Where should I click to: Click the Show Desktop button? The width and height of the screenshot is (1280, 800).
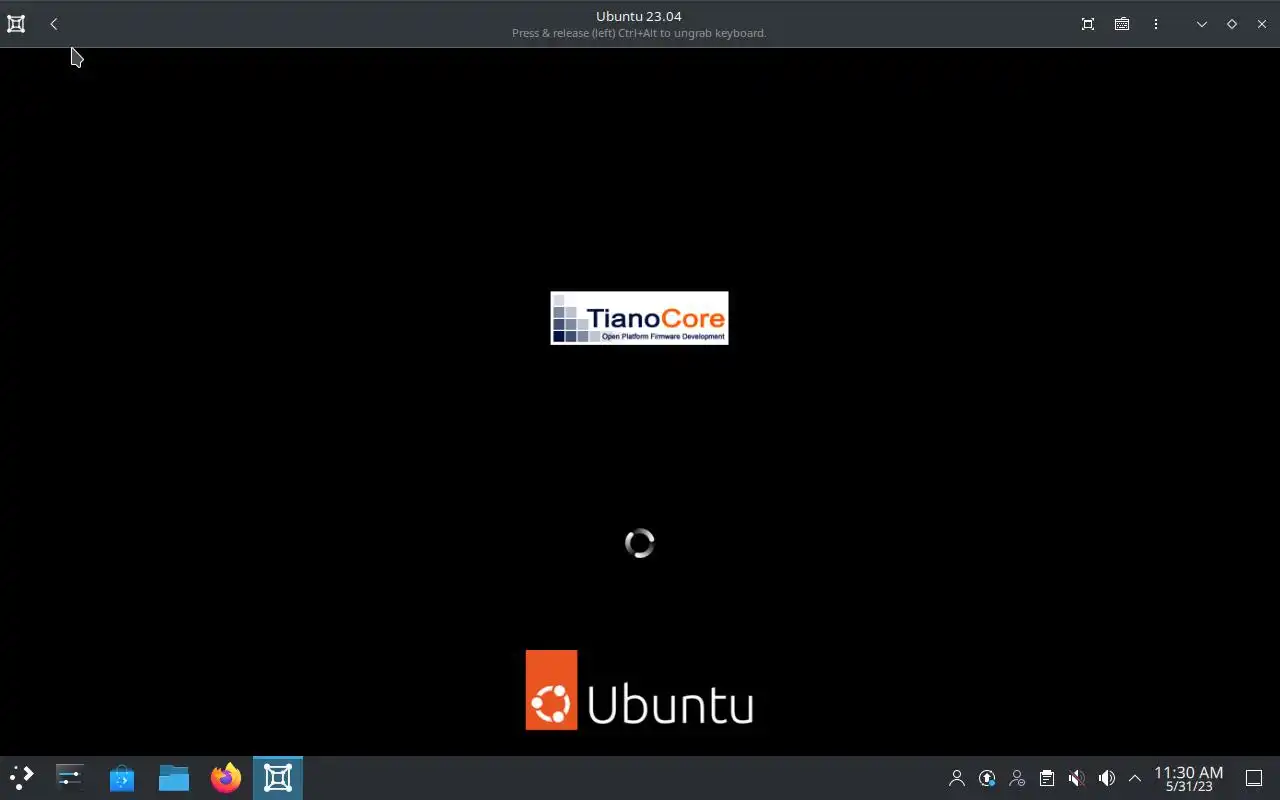[1254, 778]
